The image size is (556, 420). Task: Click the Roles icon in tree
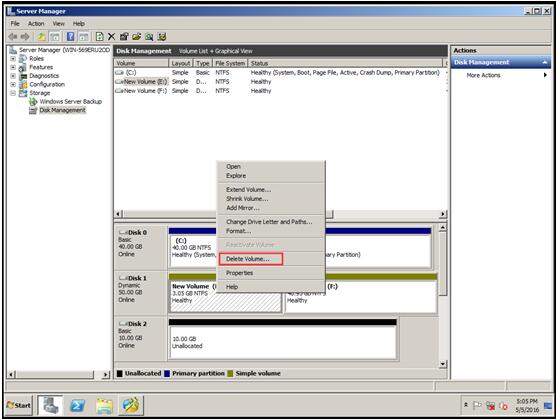click(x=23, y=59)
